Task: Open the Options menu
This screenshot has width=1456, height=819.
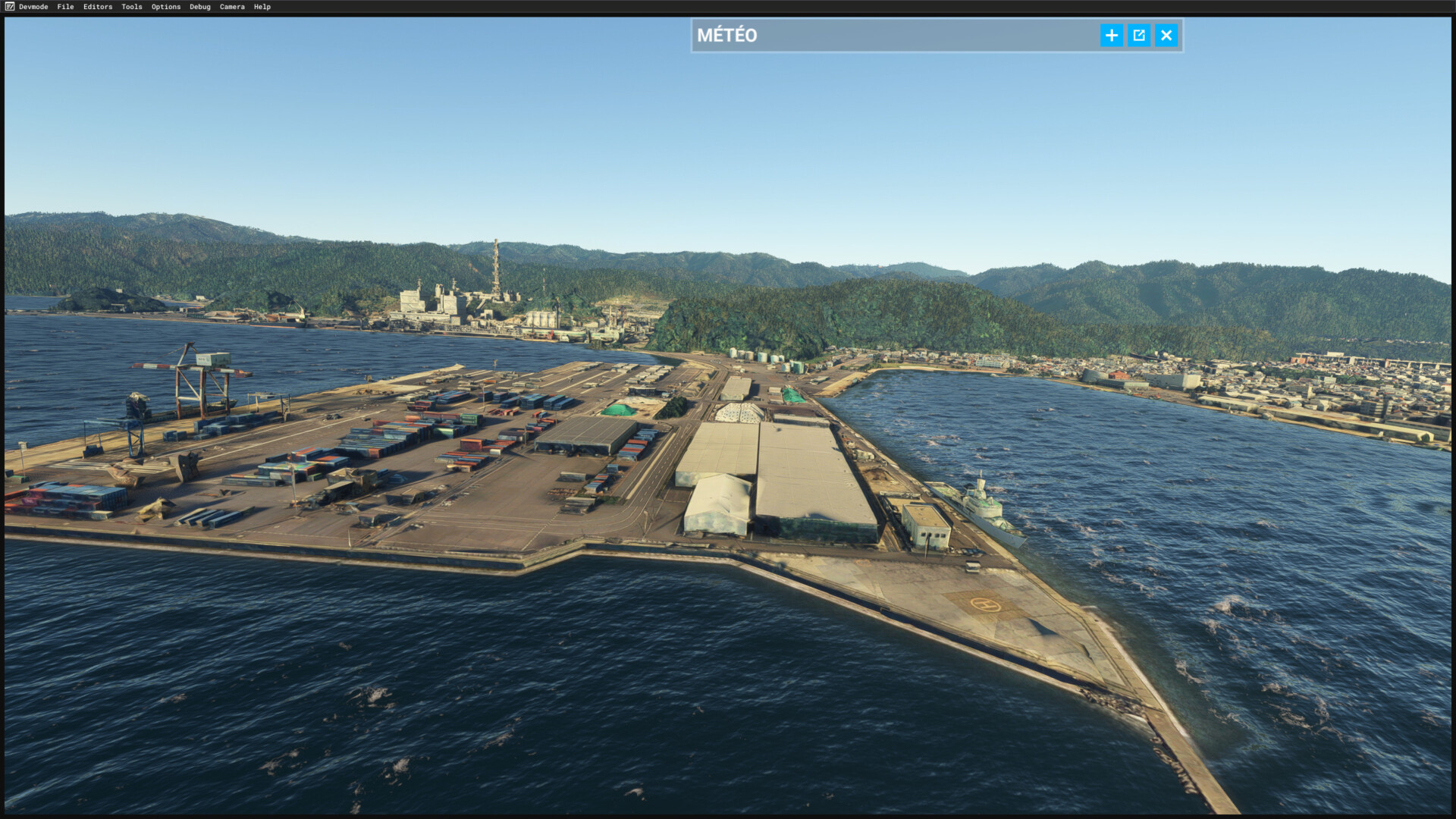Action: 166,7
